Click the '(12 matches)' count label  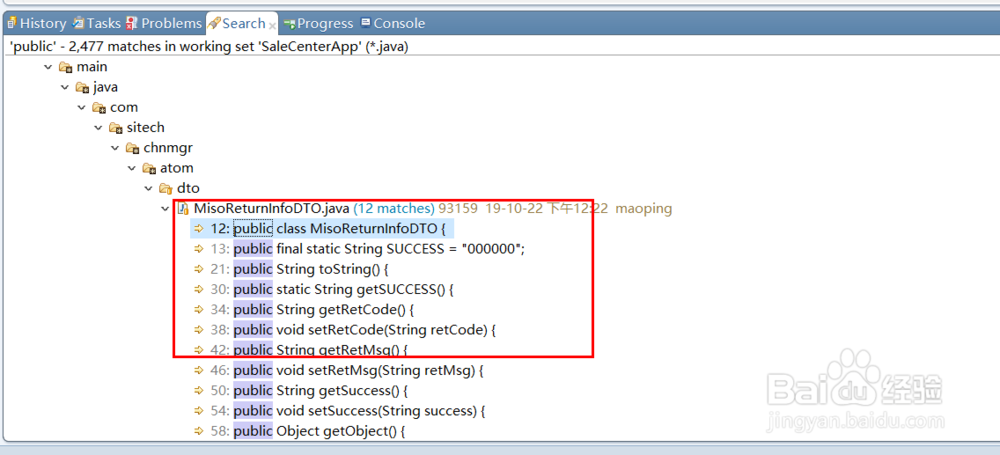[x=393, y=209]
